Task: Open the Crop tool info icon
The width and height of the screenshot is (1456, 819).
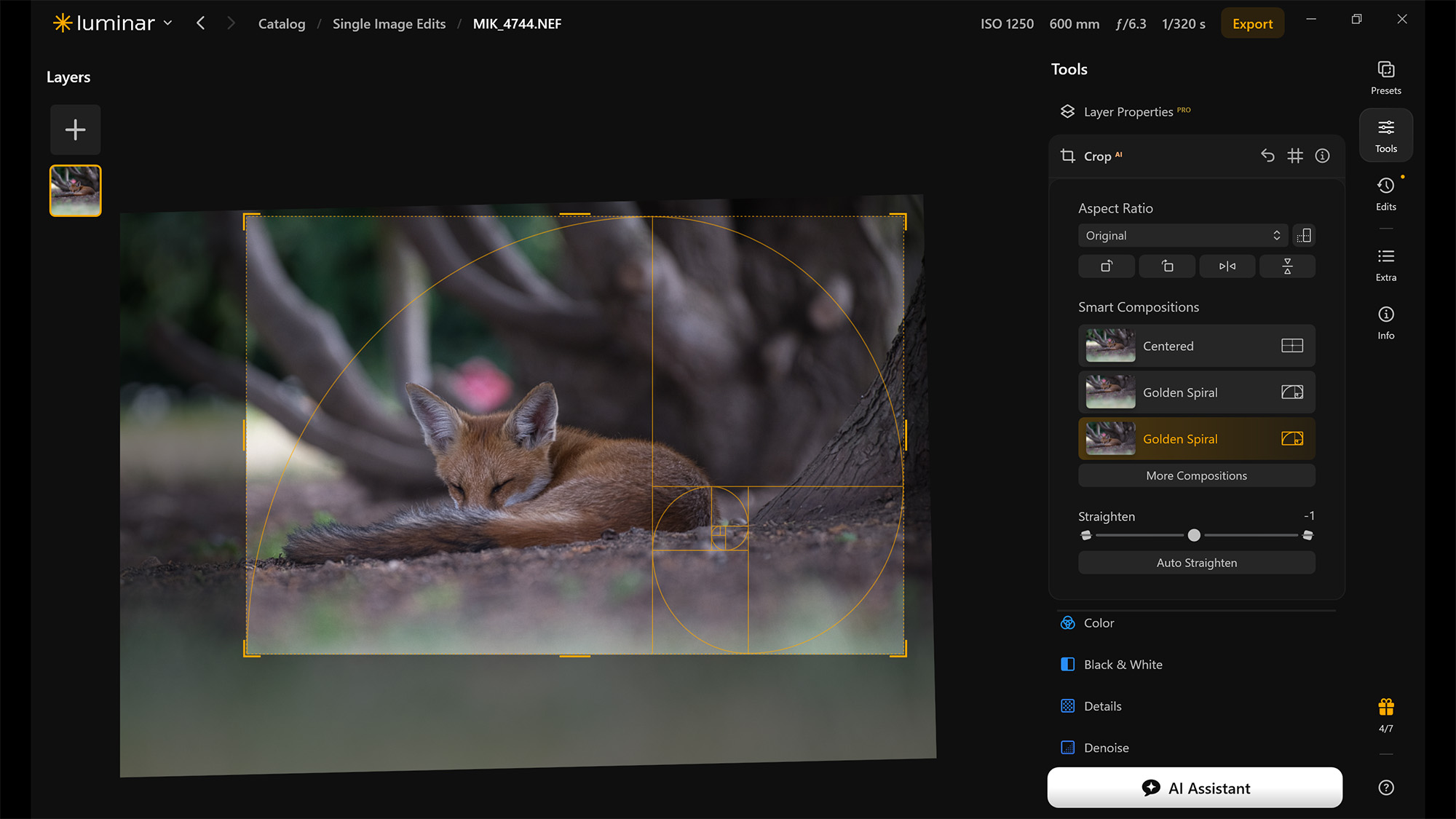Action: (1323, 156)
